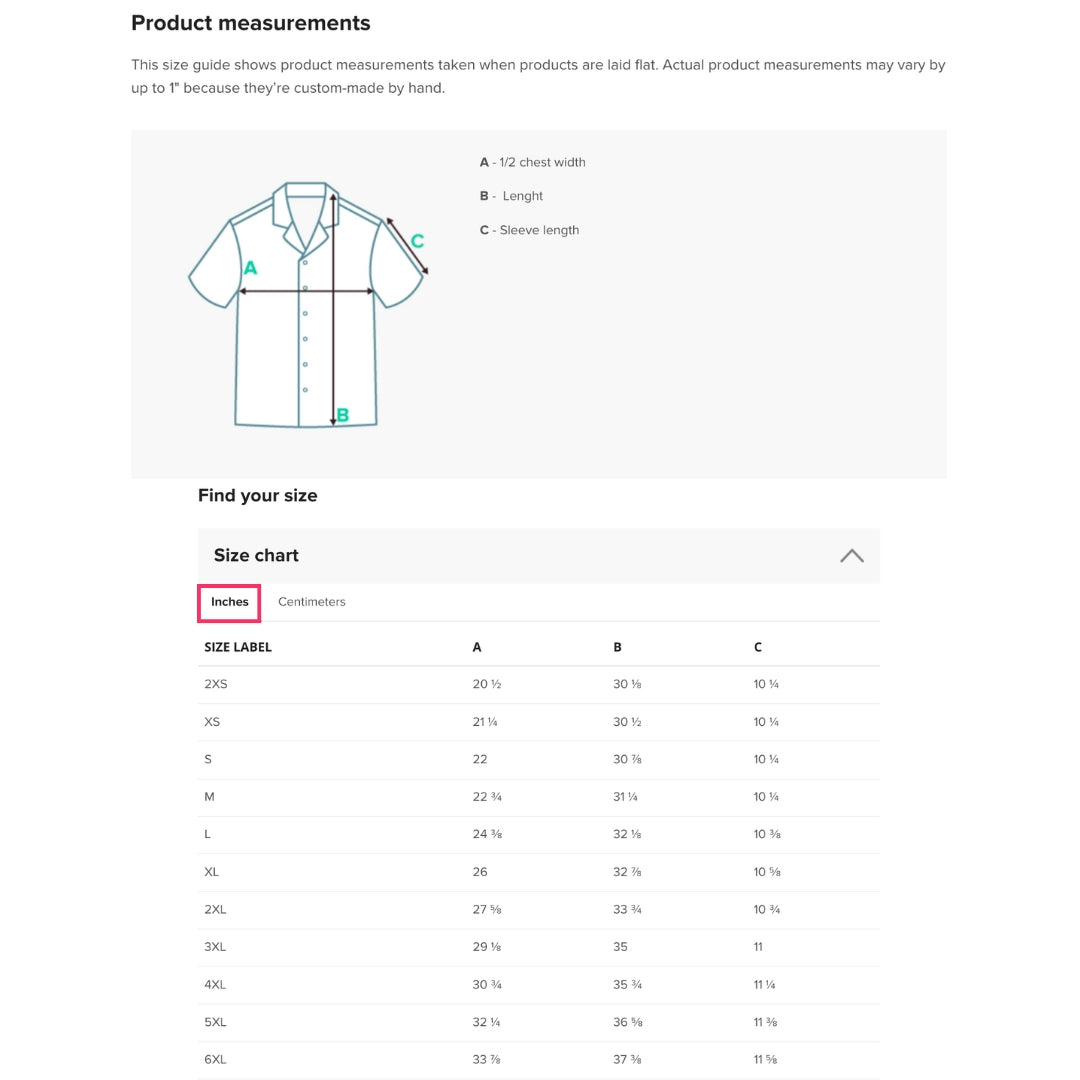The width and height of the screenshot is (1080, 1080).
Task: Click the '1/2 chest width' legend text
Action: click(x=541, y=162)
